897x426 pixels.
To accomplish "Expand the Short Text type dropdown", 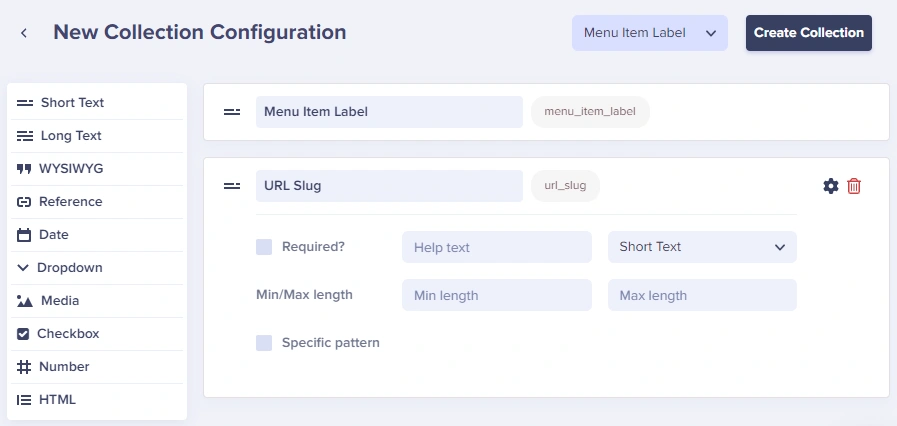I will pyautogui.click(x=702, y=247).
